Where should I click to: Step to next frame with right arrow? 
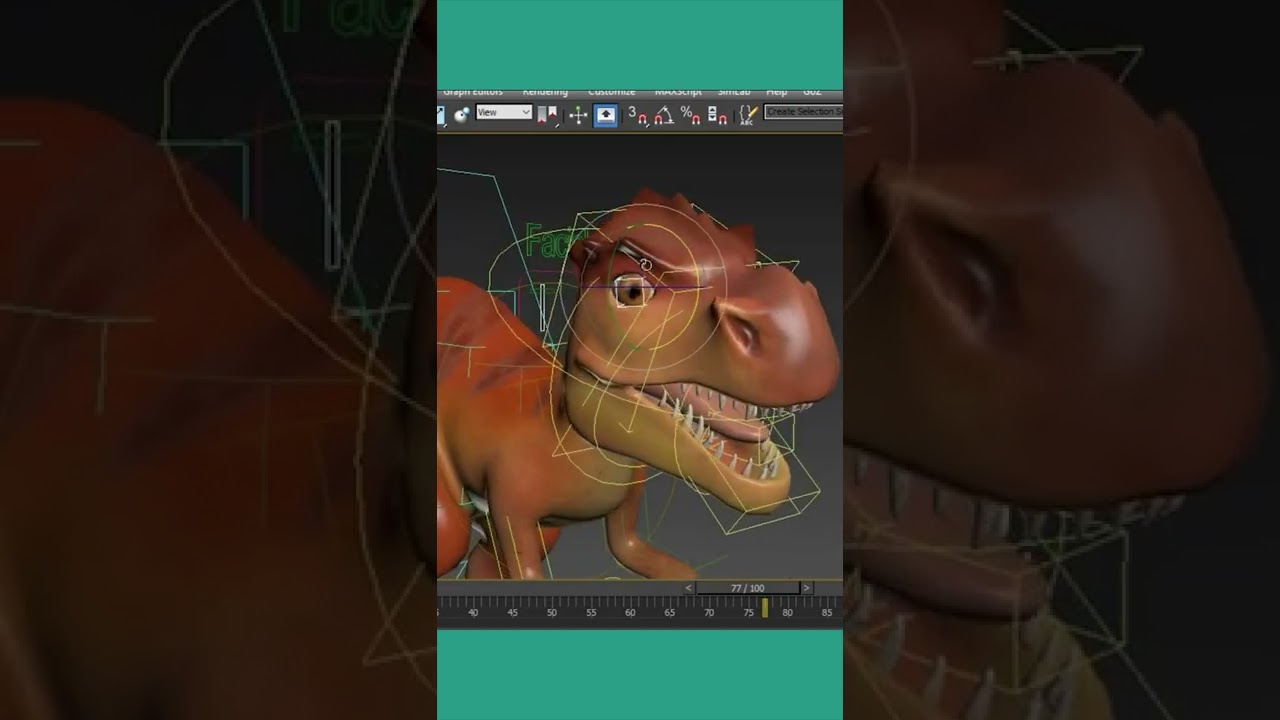(x=806, y=588)
